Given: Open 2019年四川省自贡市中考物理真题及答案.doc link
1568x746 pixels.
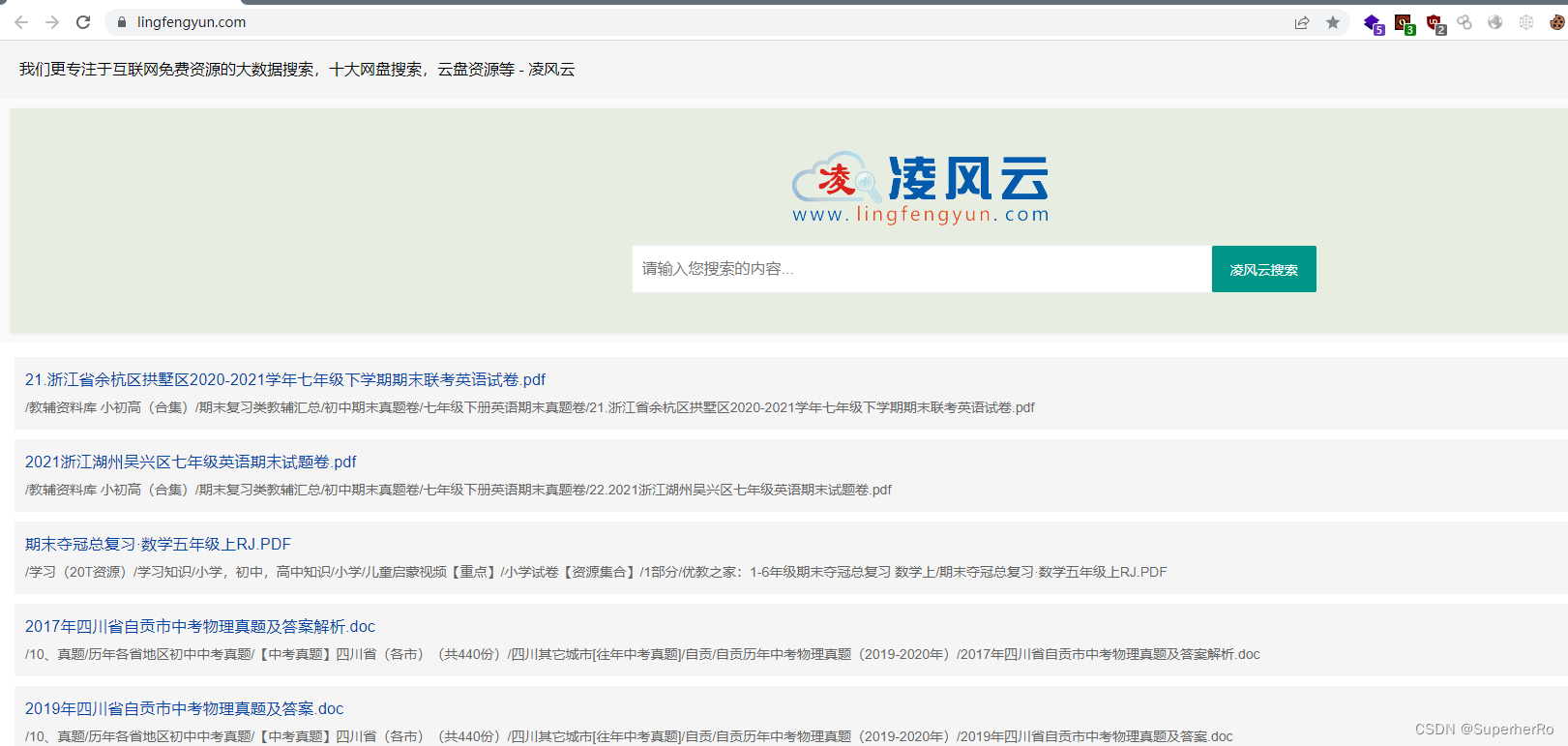Looking at the screenshot, I should 185,708.
